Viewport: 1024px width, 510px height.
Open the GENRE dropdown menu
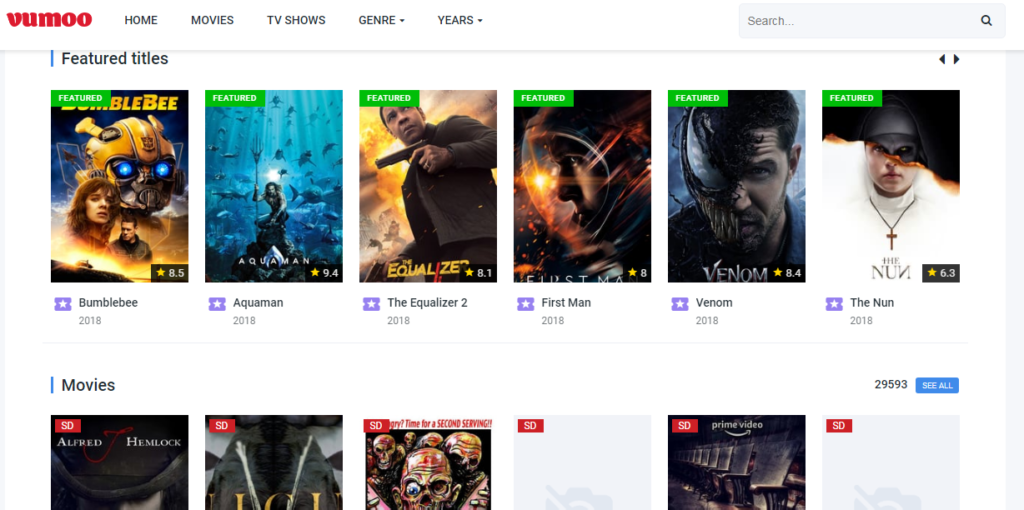point(381,20)
